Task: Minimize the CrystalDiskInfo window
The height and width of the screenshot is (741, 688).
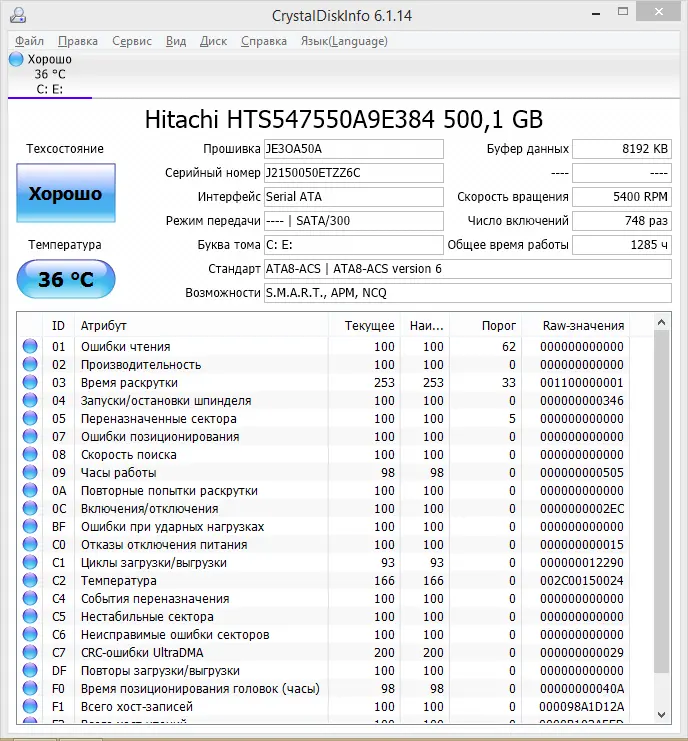Action: click(596, 14)
